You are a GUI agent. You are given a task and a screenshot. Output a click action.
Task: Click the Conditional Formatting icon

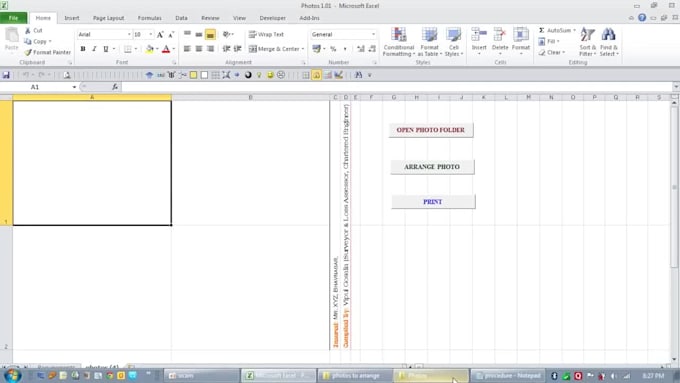click(399, 34)
